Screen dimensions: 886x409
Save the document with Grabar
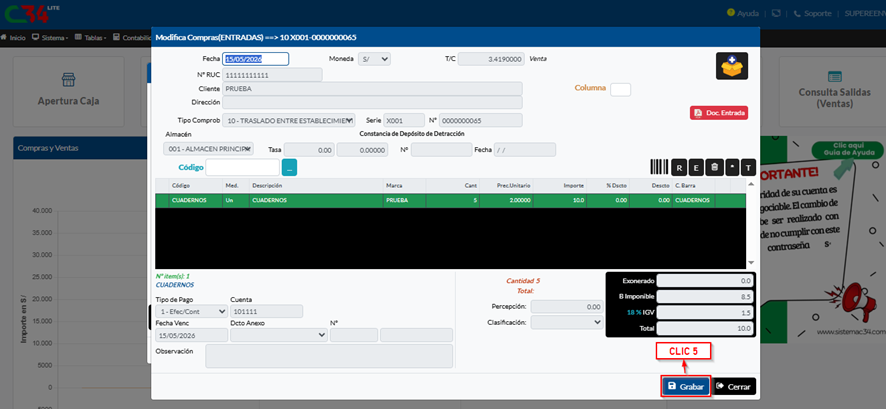[x=686, y=387]
